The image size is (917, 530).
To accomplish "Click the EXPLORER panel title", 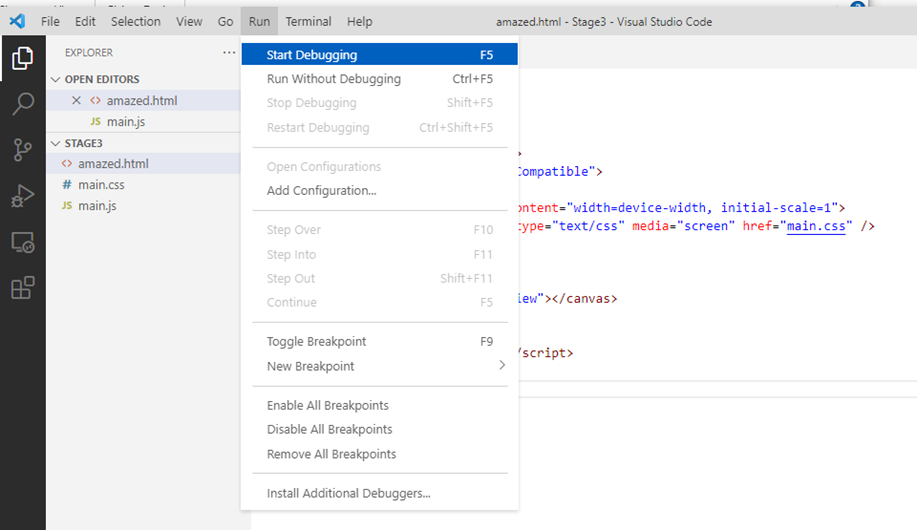I will tap(89, 53).
